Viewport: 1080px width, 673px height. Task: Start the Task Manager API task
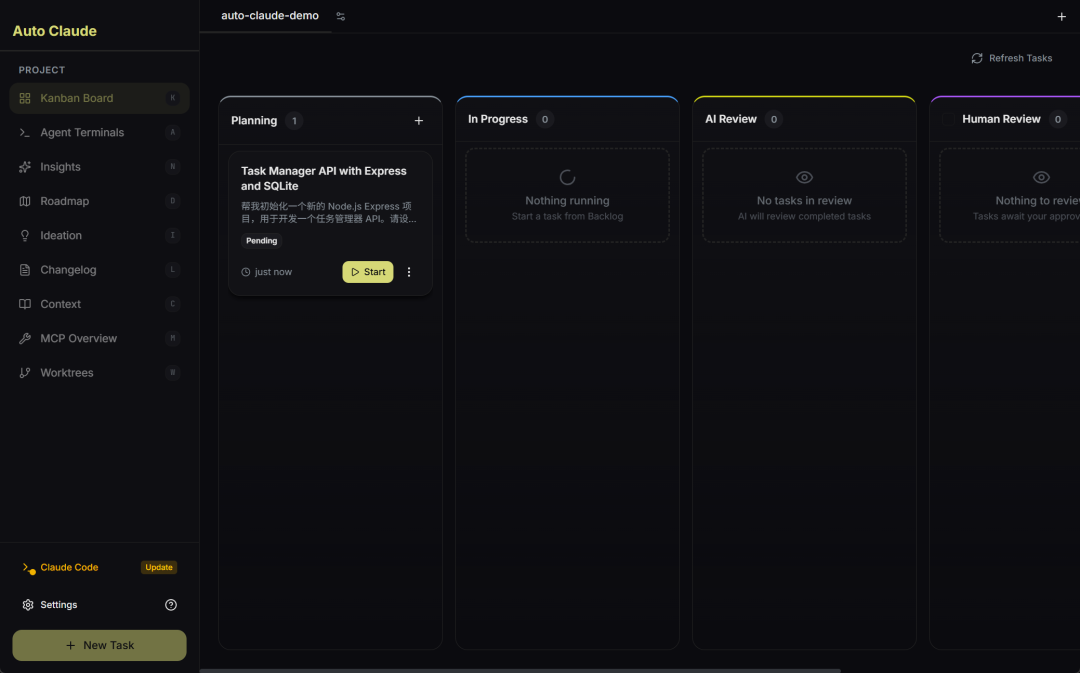pos(368,272)
